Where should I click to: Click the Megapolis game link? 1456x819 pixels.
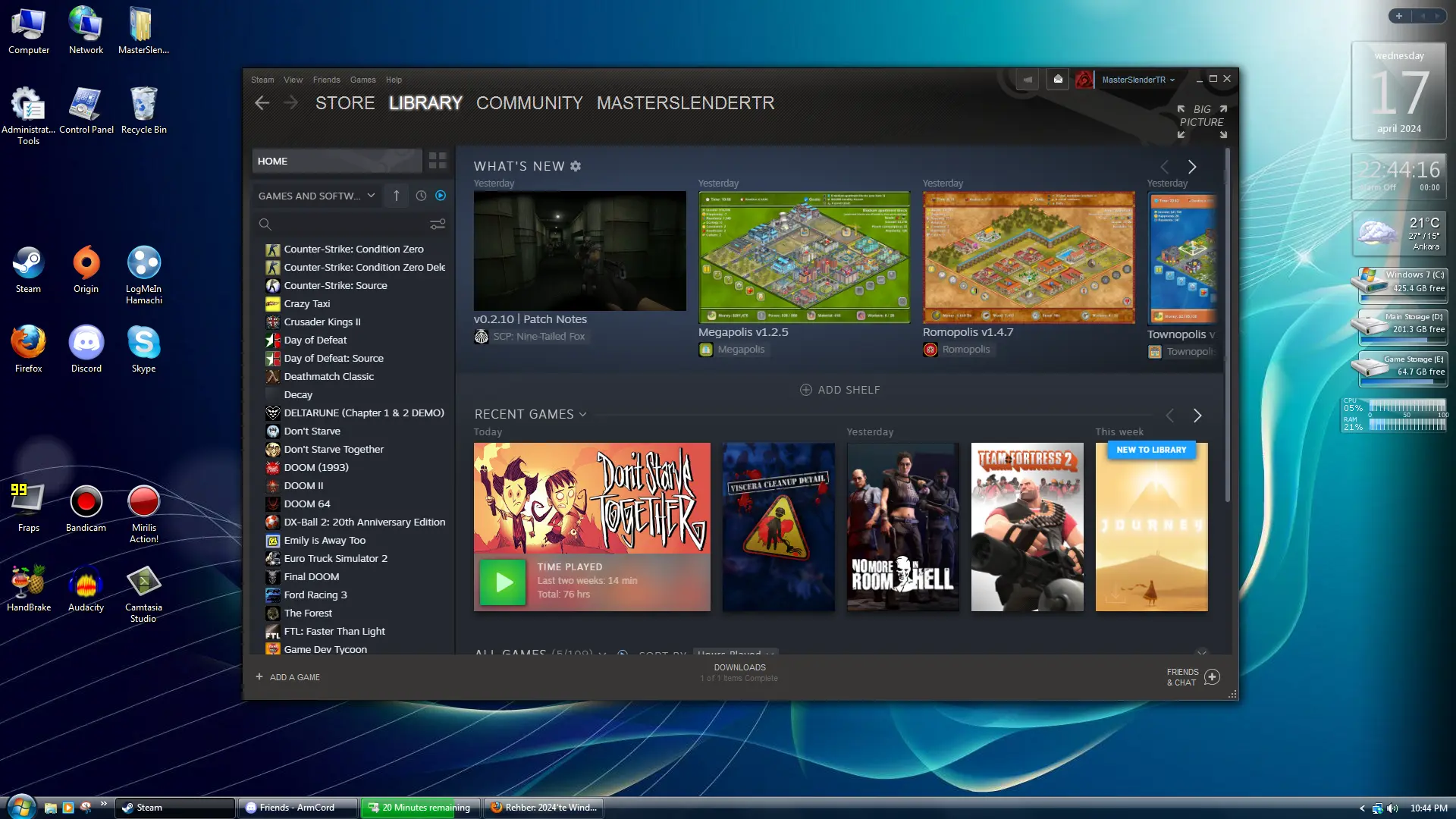[x=741, y=350]
